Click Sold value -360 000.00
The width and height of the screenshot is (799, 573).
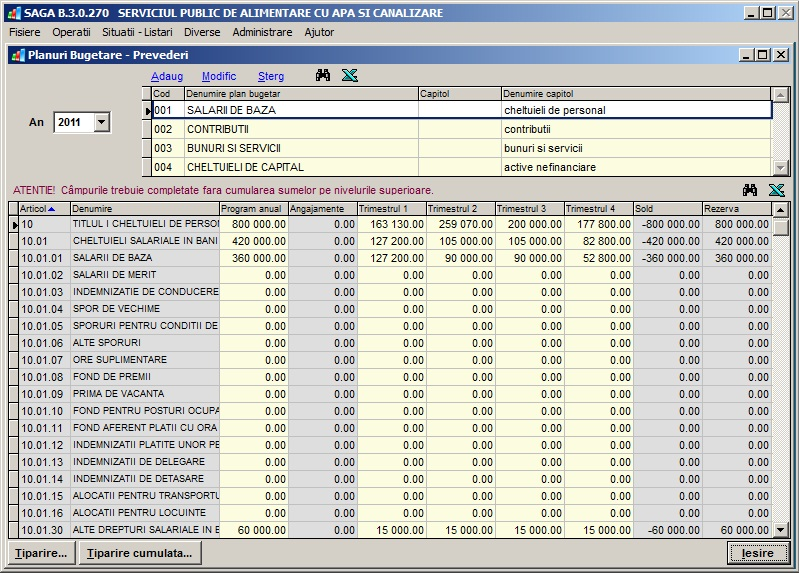(668, 258)
